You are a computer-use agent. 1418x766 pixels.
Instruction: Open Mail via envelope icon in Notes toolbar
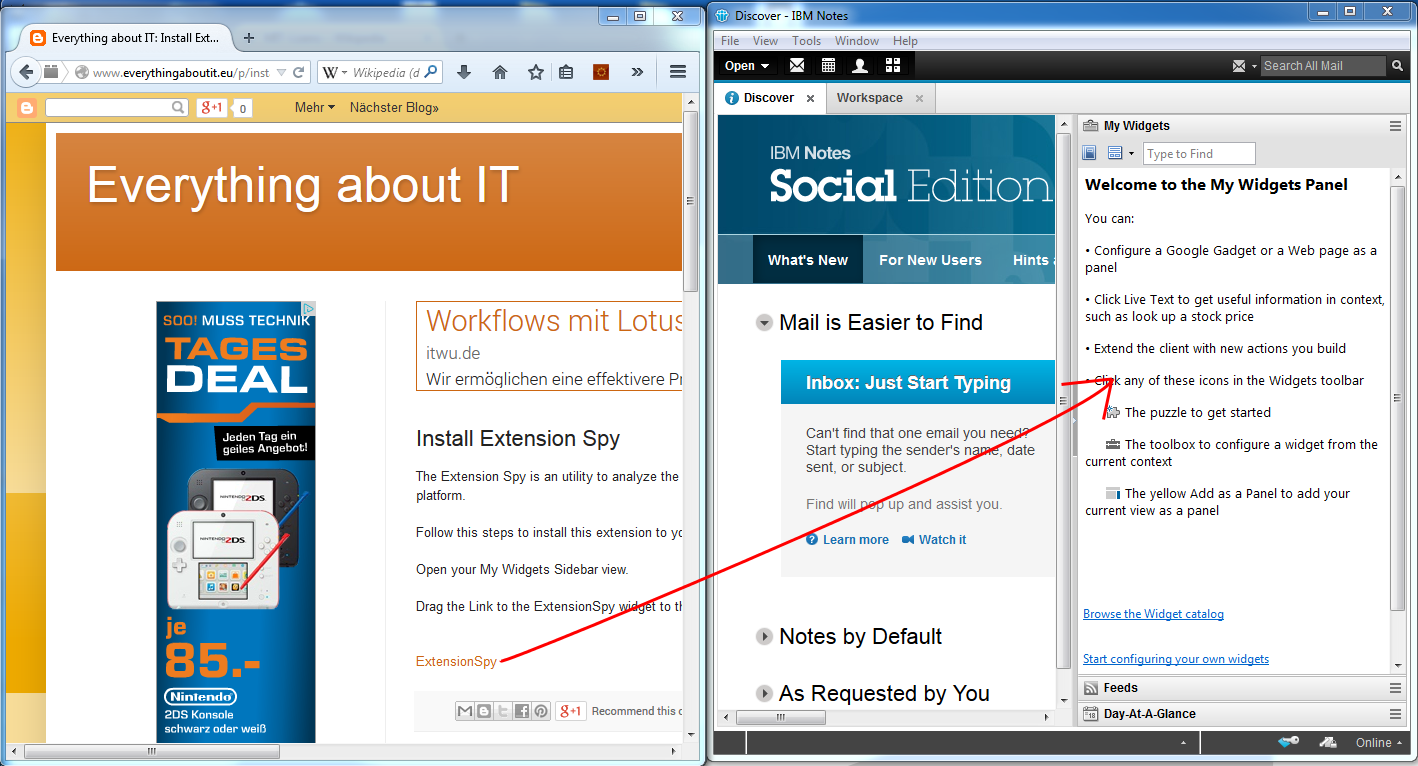tap(797, 66)
